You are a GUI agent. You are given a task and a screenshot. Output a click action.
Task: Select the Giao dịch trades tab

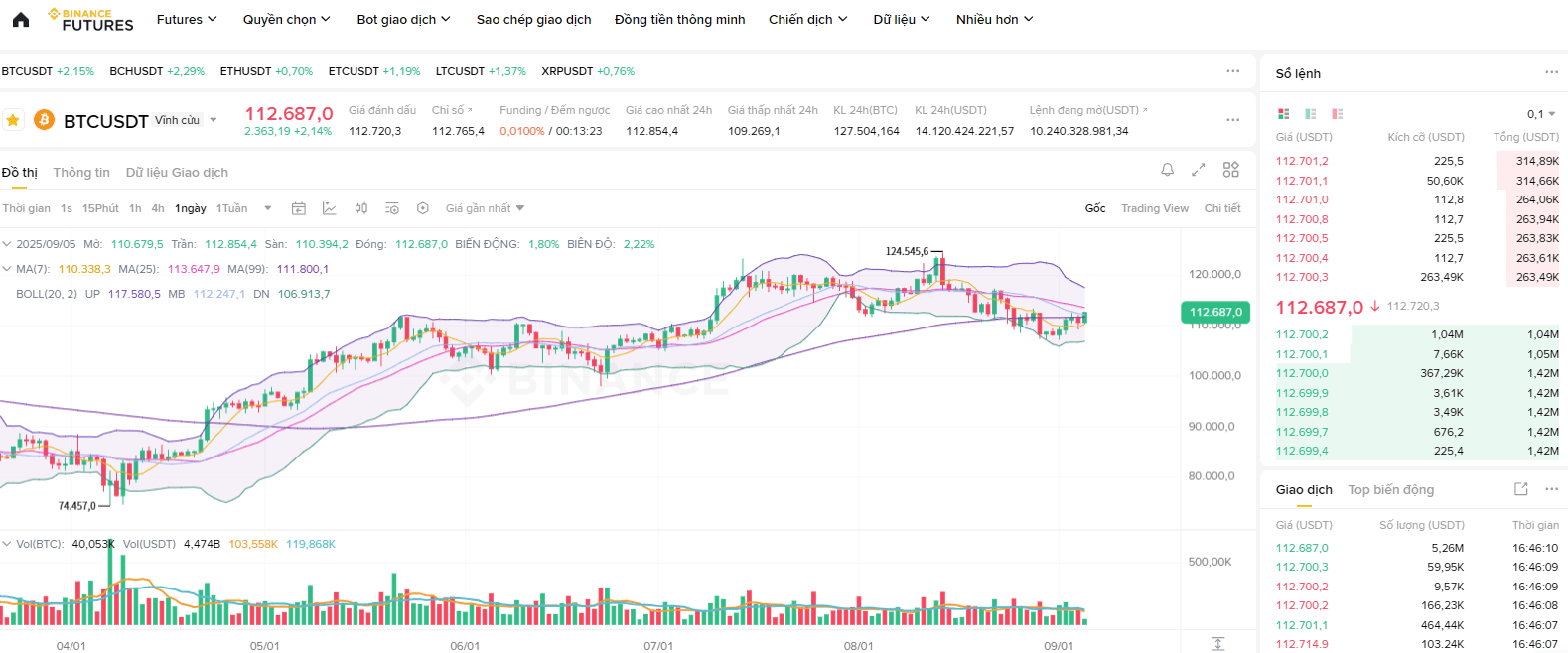pos(1304,489)
